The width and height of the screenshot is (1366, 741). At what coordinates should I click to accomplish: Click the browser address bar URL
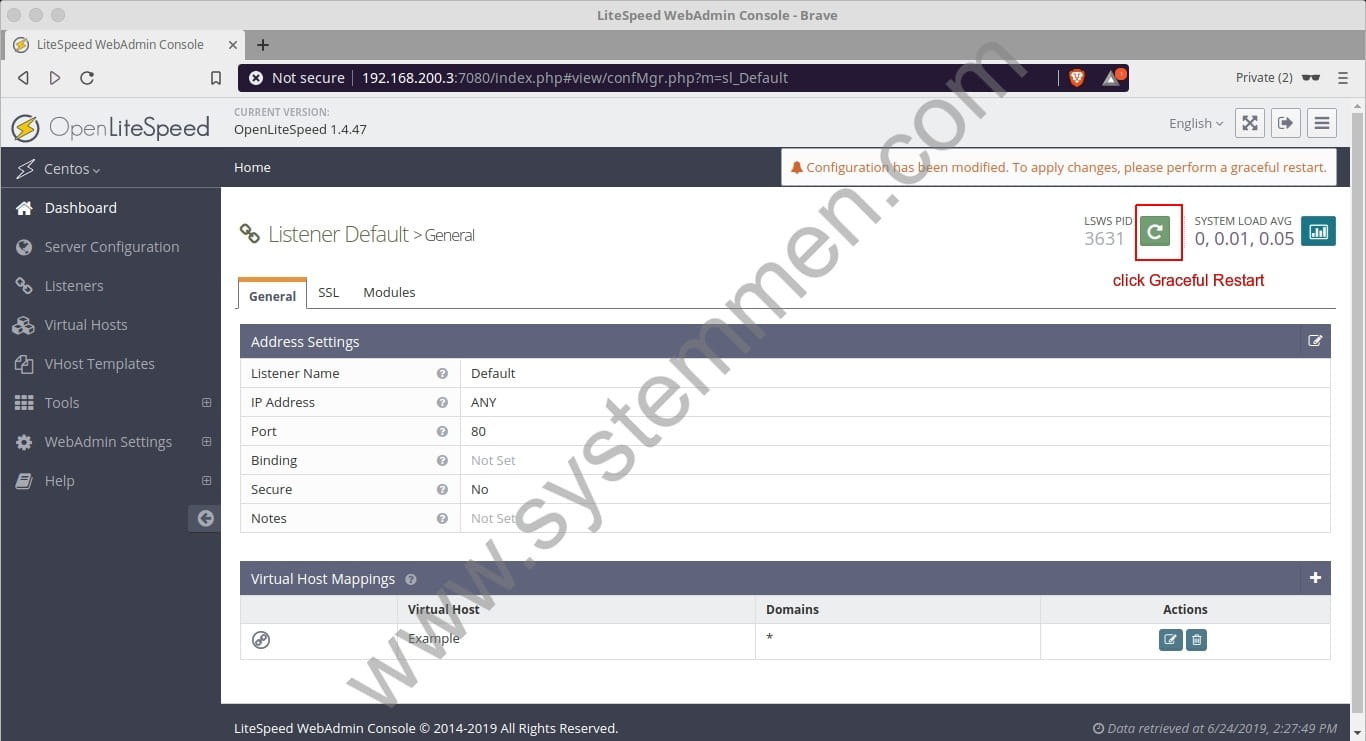coord(575,78)
